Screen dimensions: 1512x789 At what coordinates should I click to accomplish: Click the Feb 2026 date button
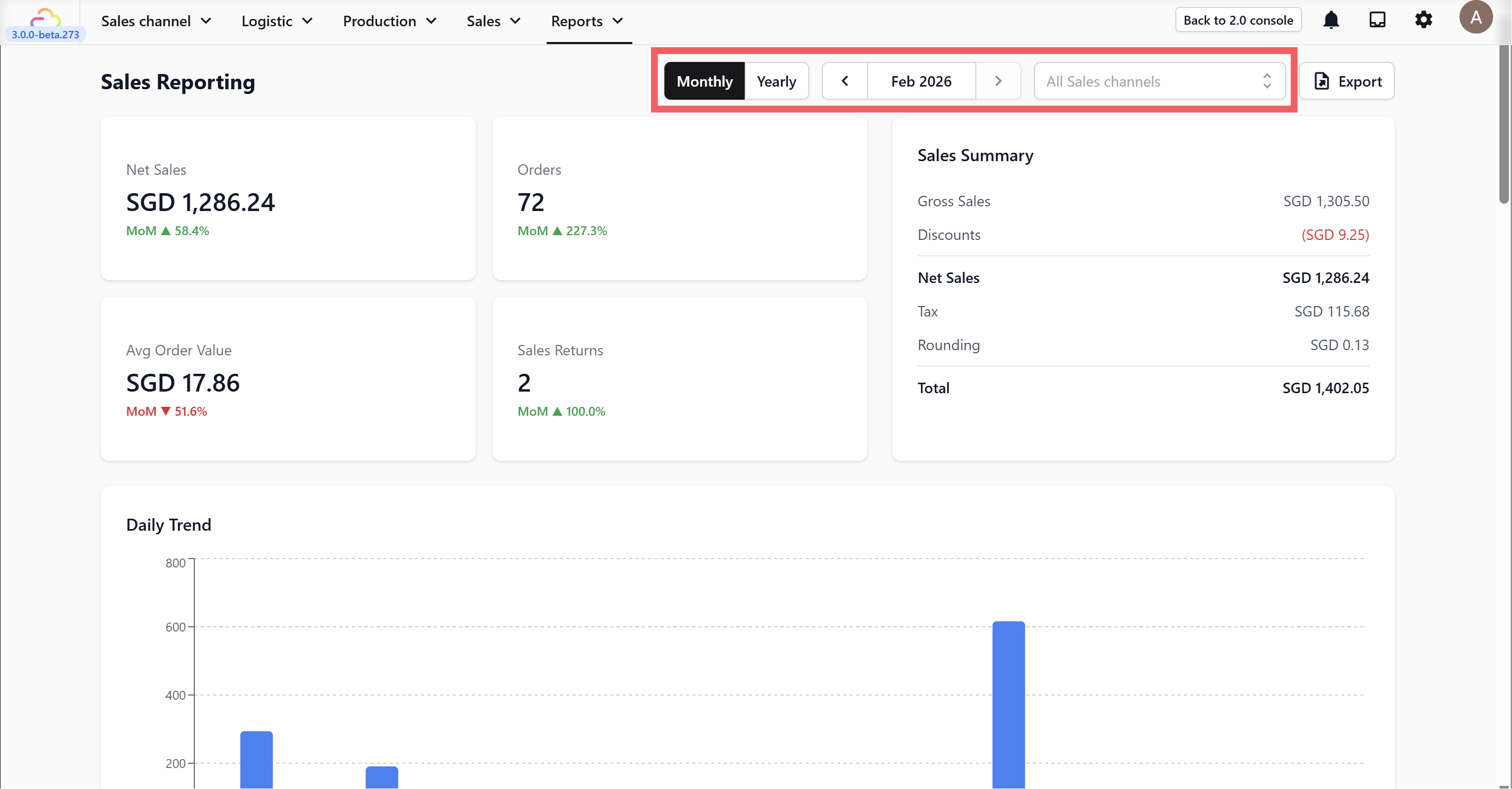coord(921,81)
